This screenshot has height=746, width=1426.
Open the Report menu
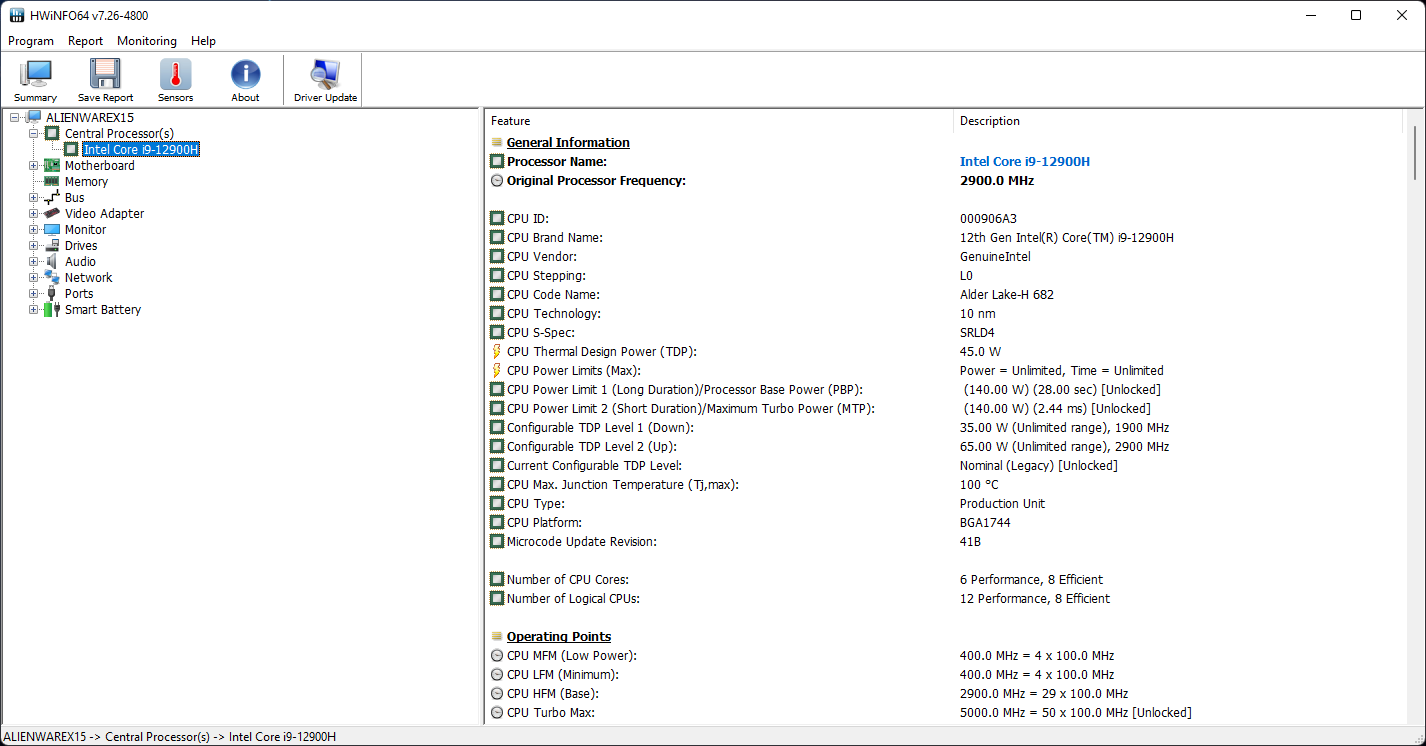85,41
